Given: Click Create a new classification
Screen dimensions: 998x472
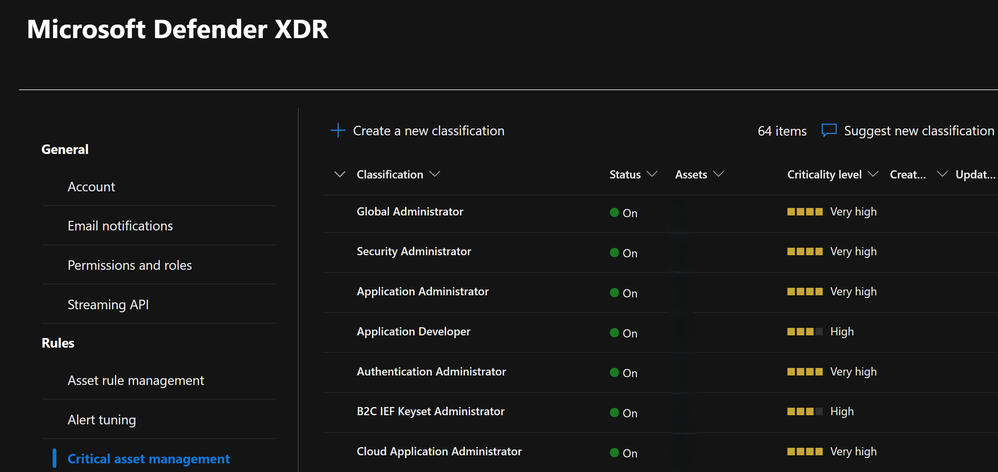Looking at the screenshot, I should pyautogui.click(x=428, y=130).
